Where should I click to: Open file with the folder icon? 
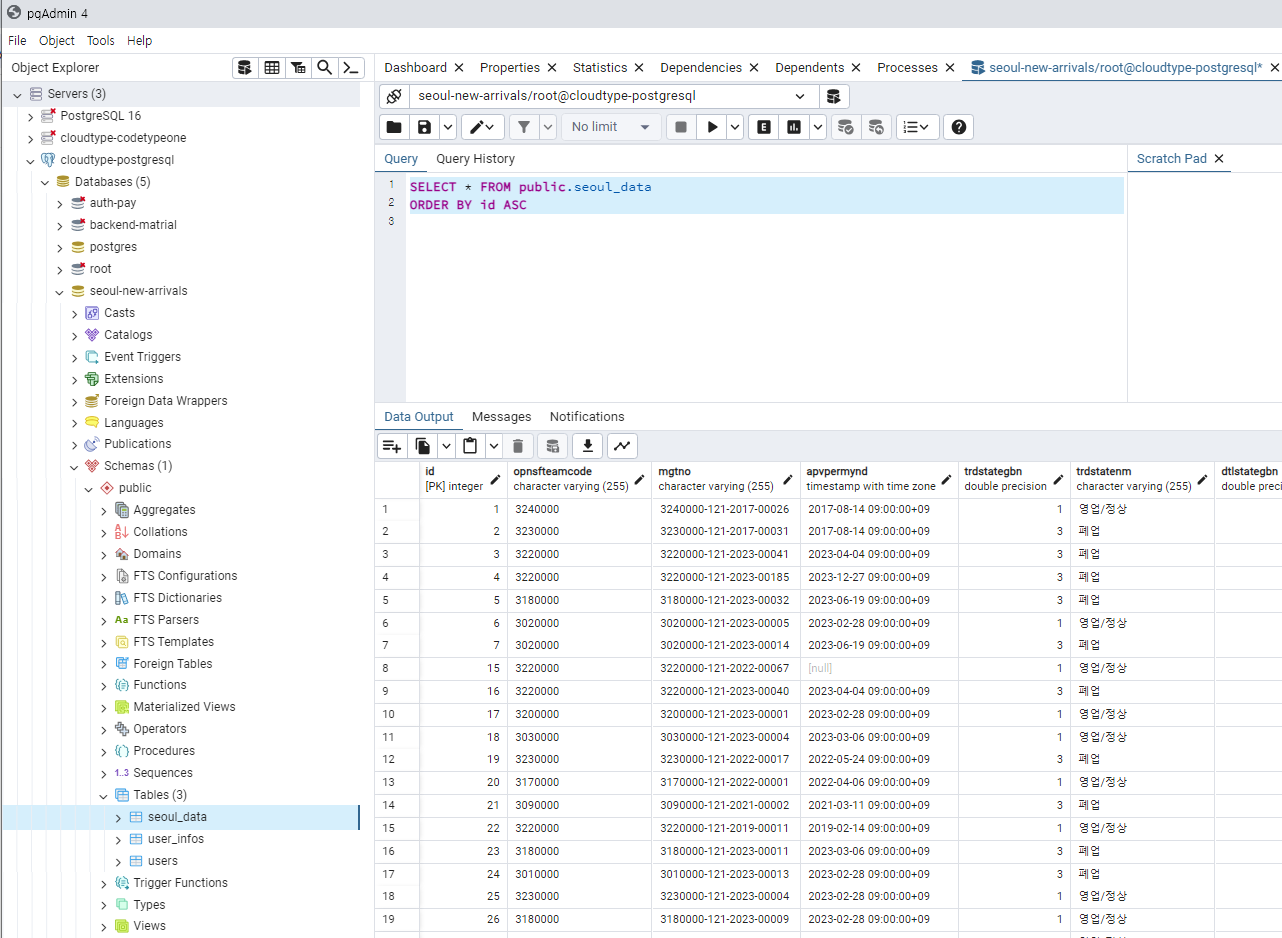pos(394,127)
